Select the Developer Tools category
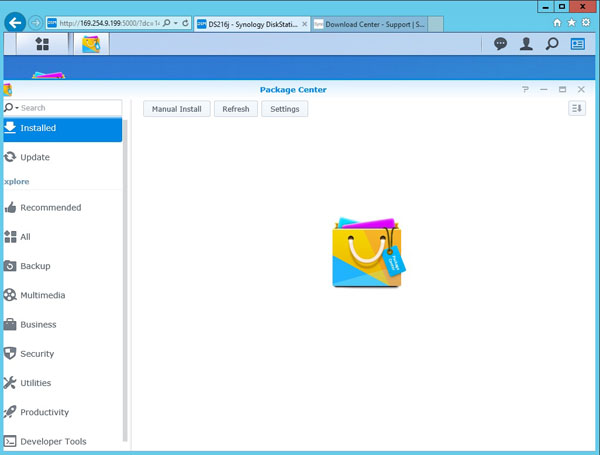600x455 pixels. pyautogui.click(x=63, y=442)
